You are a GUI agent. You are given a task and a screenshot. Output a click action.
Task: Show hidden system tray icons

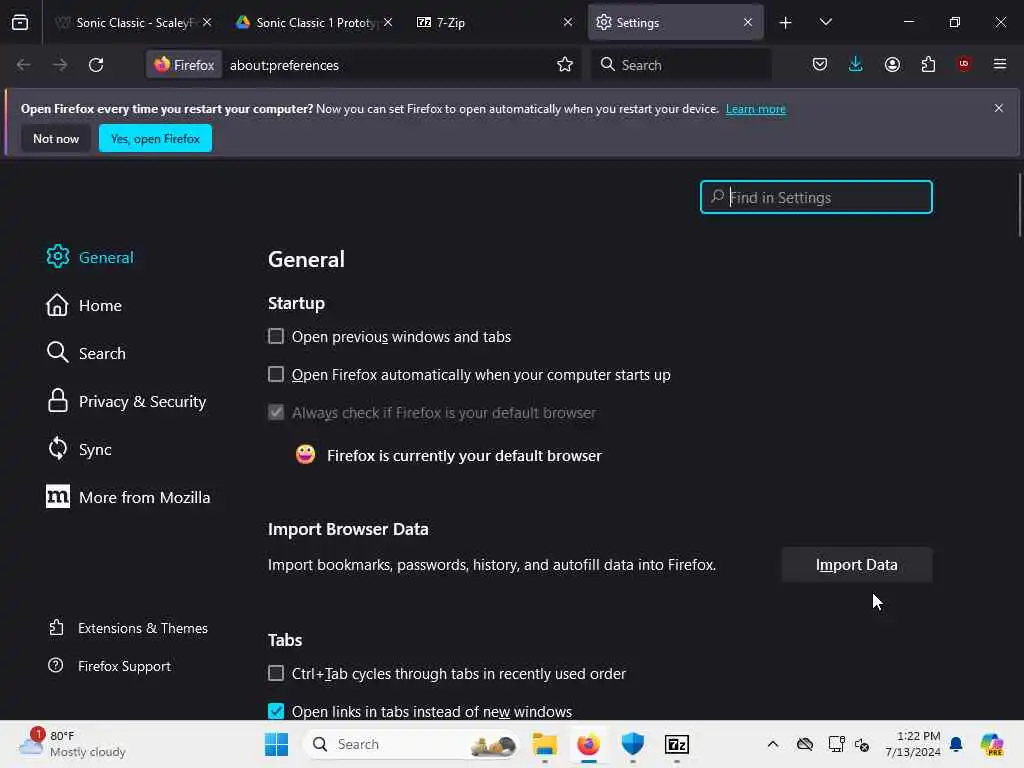(x=773, y=744)
